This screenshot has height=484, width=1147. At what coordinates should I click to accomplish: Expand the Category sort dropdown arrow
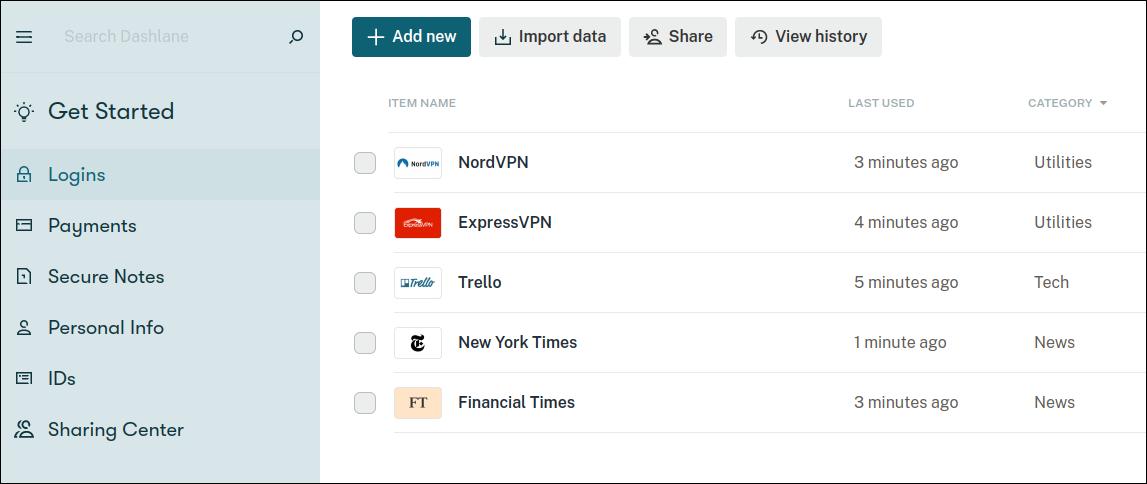(x=1103, y=104)
